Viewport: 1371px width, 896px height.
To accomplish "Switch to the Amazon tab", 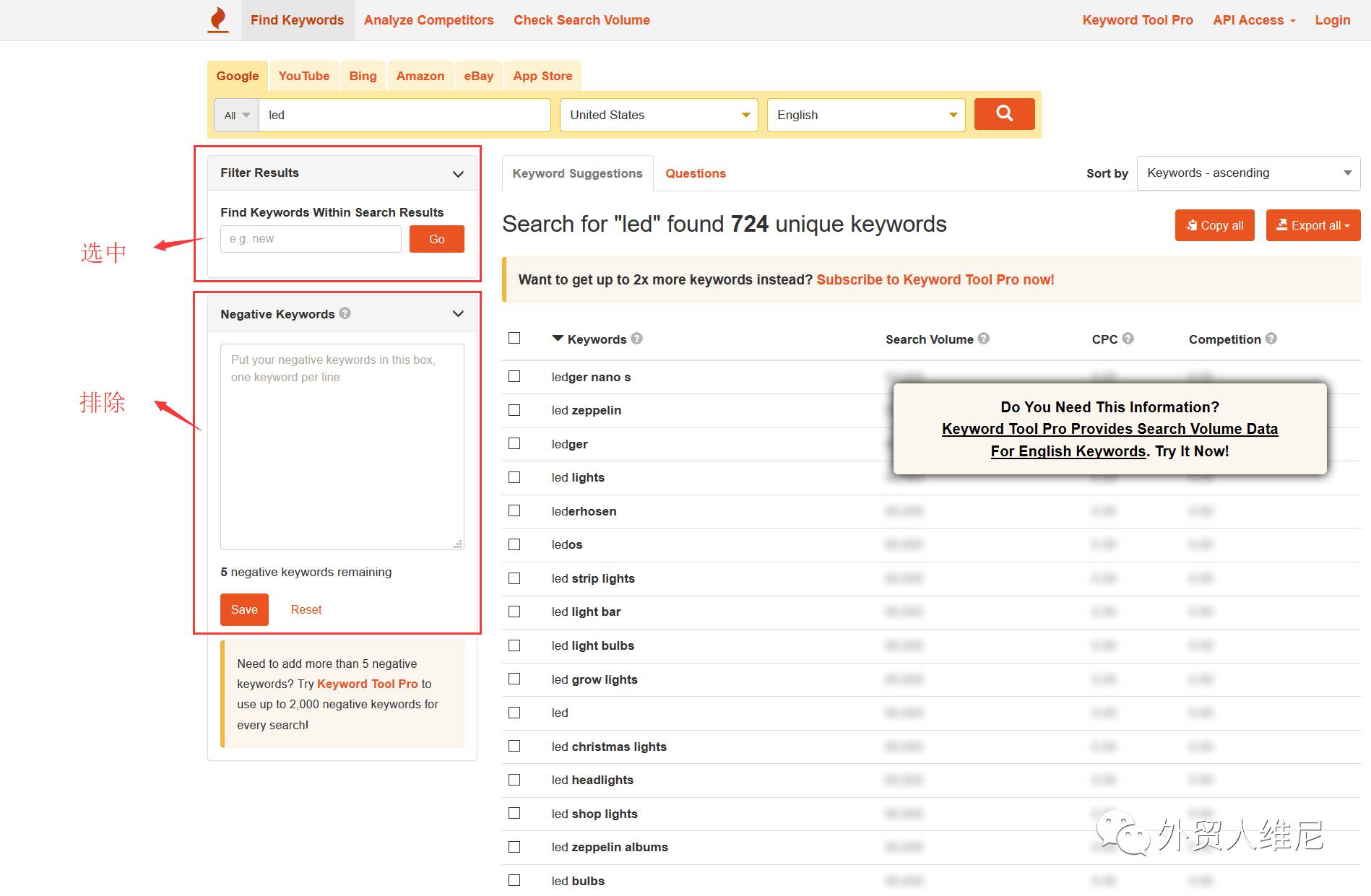I will (x=420, y=76).
